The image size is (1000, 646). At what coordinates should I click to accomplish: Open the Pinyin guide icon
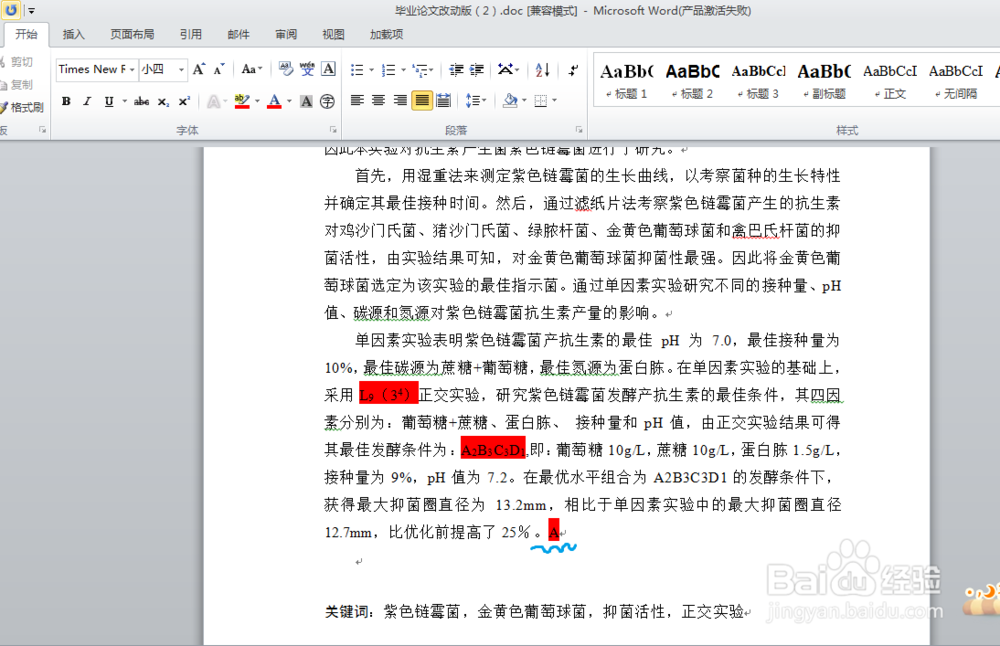click(x=310, y=70)
